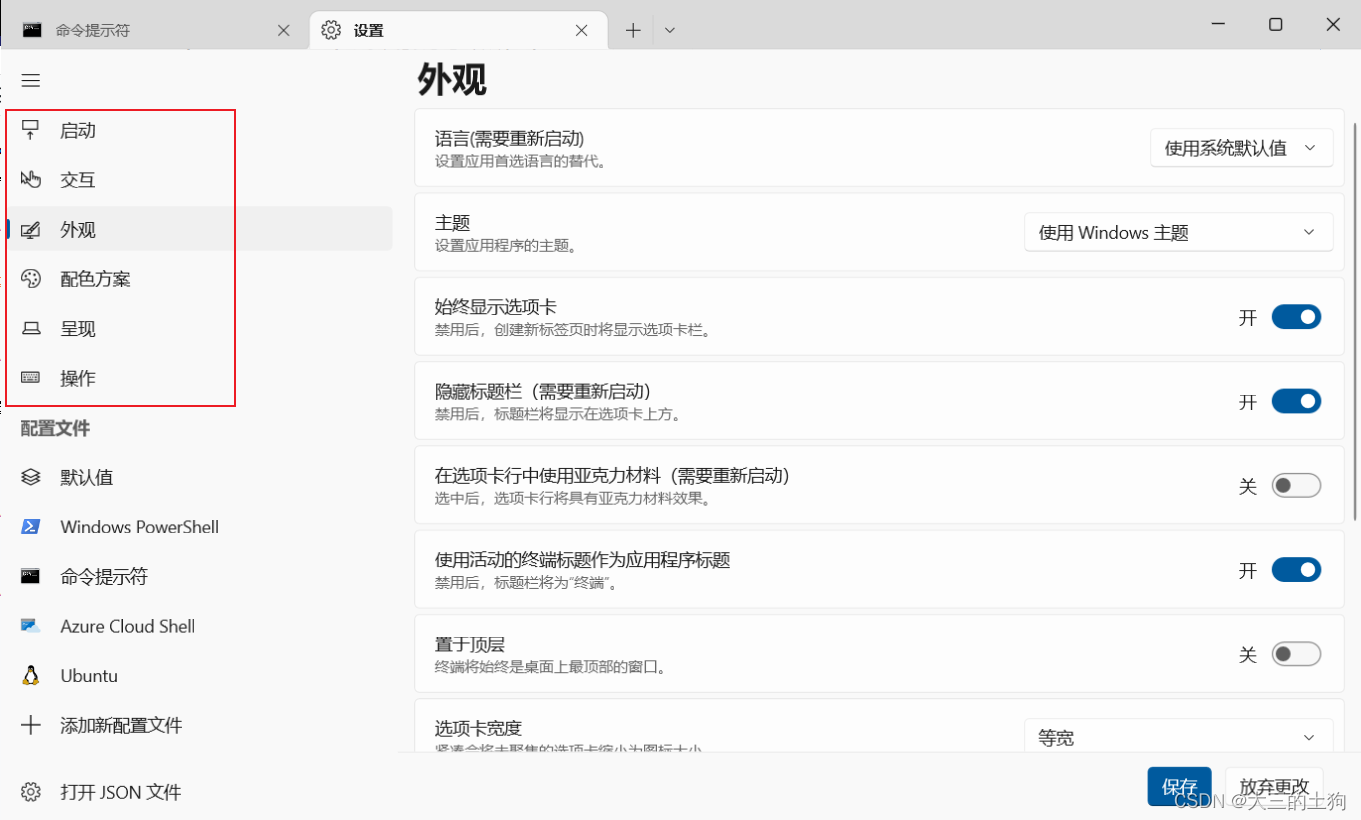
Task: Enable 在选项卡行中使用亚克力材料
Action: [x=1296, y=485]
